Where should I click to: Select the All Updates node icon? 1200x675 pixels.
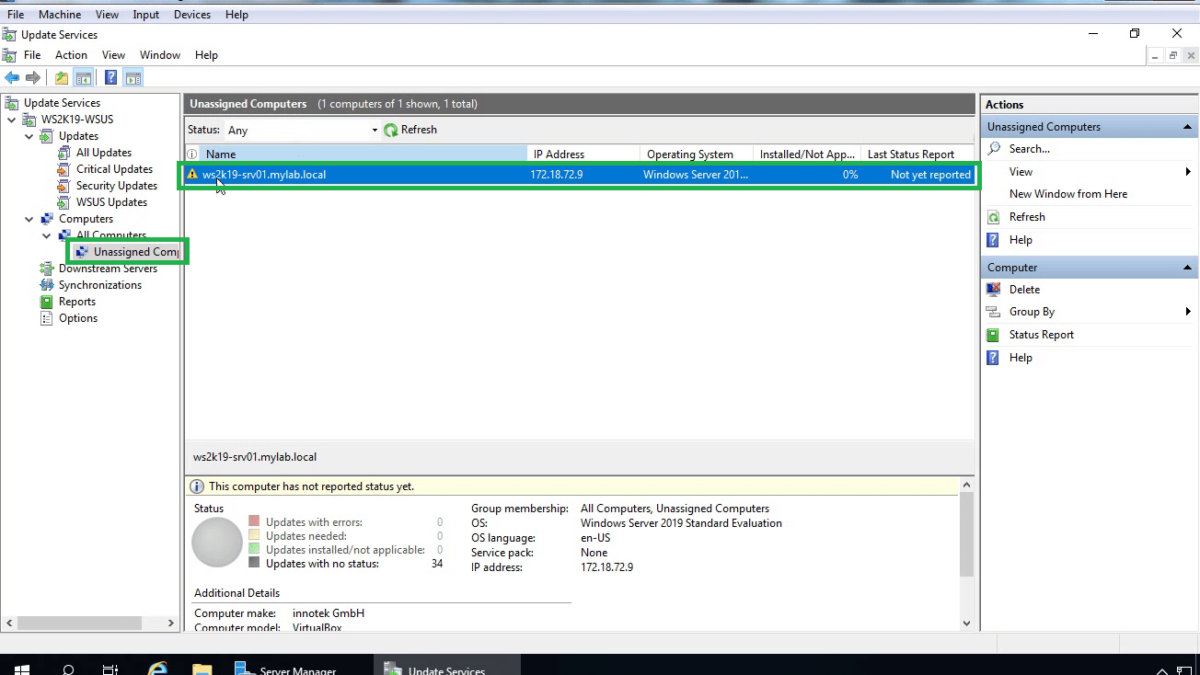point(65,153)
